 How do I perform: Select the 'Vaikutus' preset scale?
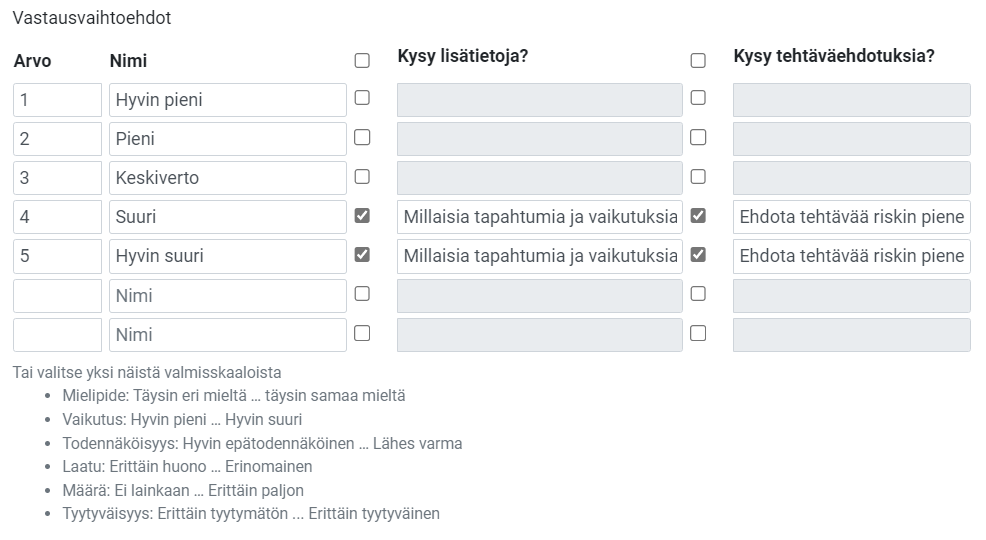click(181, 420)
